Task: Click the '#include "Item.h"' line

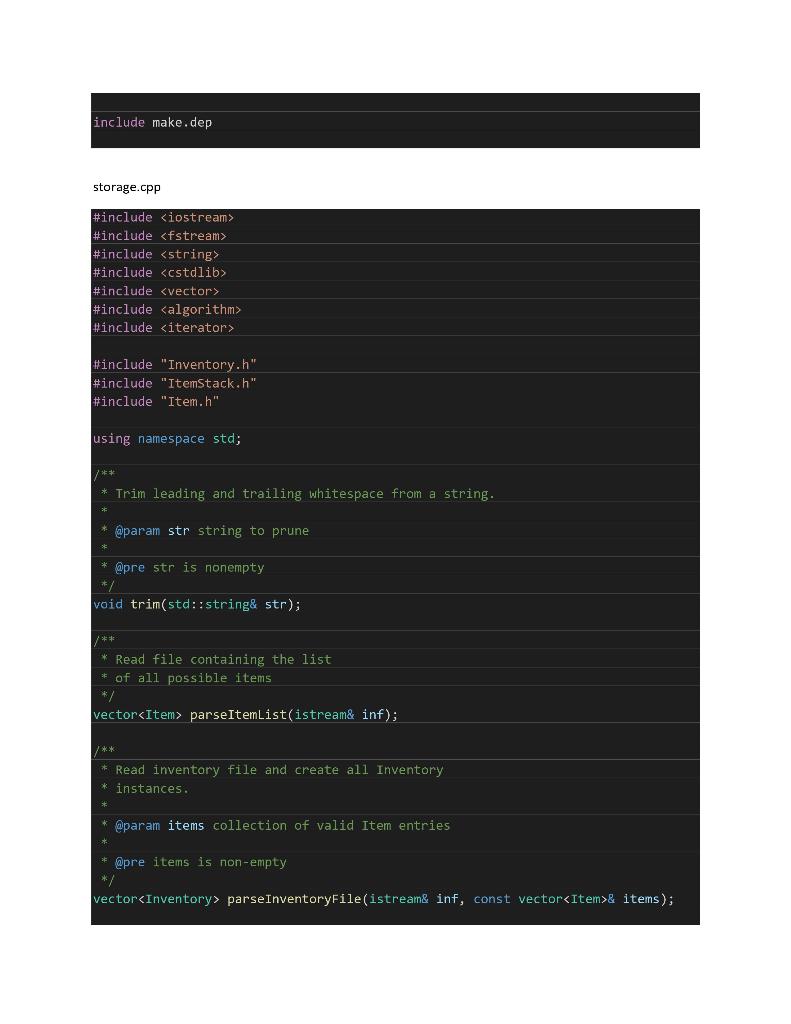Action: [156, 402]
